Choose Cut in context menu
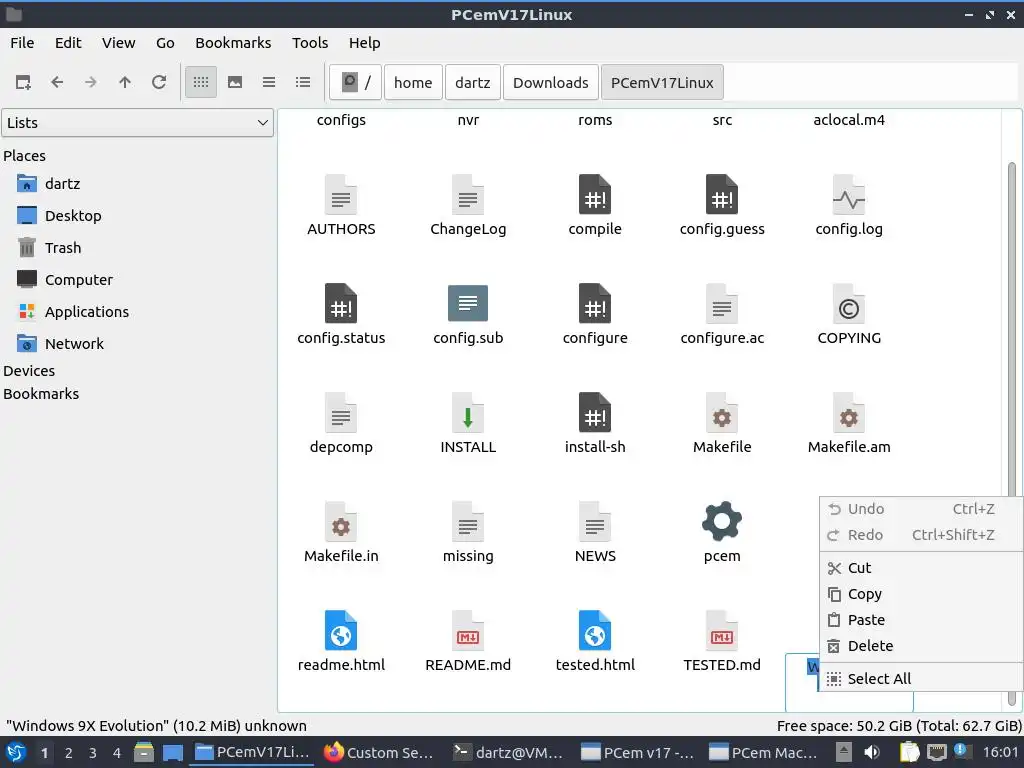This screenshot has width=1024, height=768. [x=921, y=568]
